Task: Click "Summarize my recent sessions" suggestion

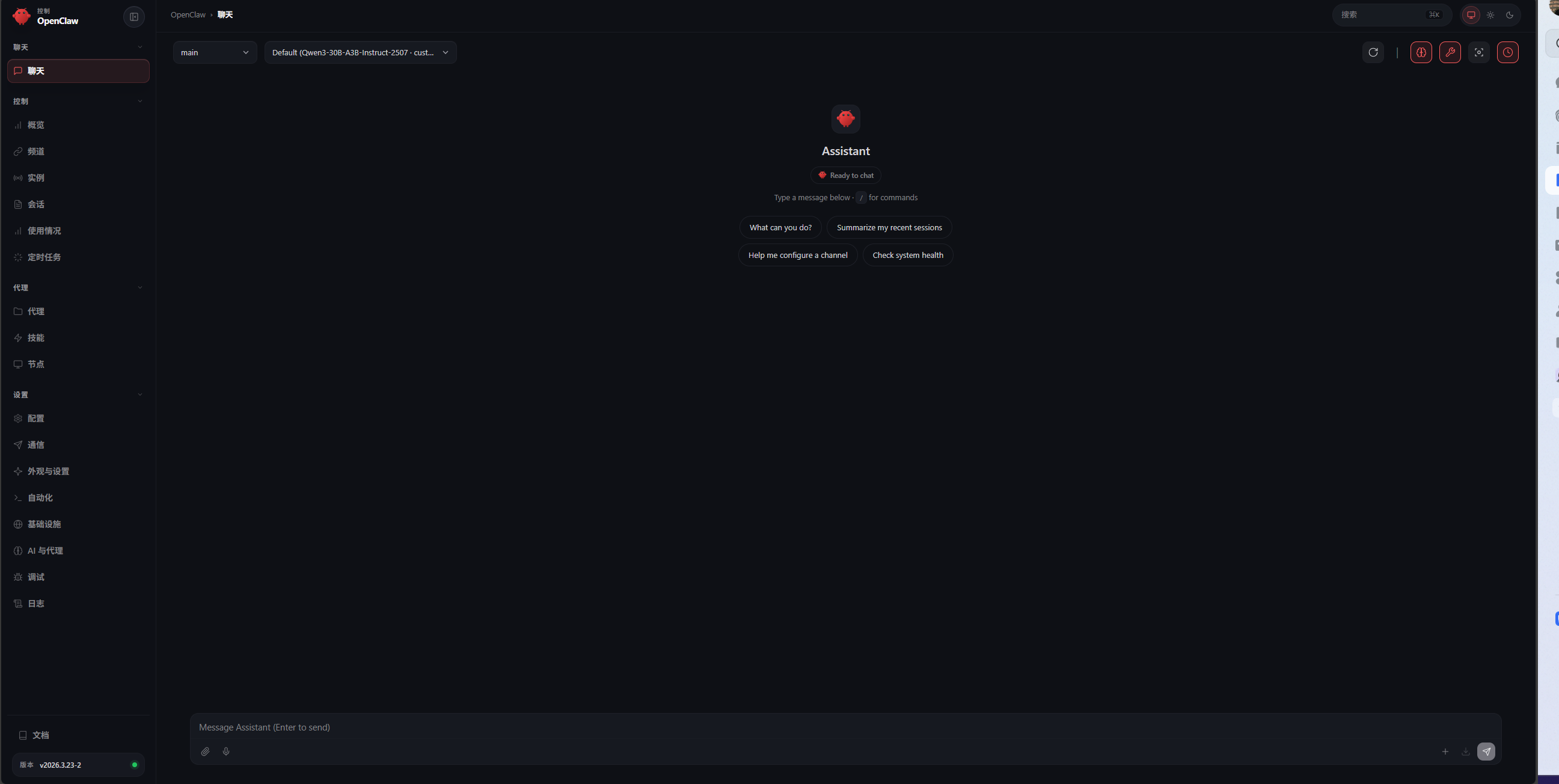Action: pos(889,228)
